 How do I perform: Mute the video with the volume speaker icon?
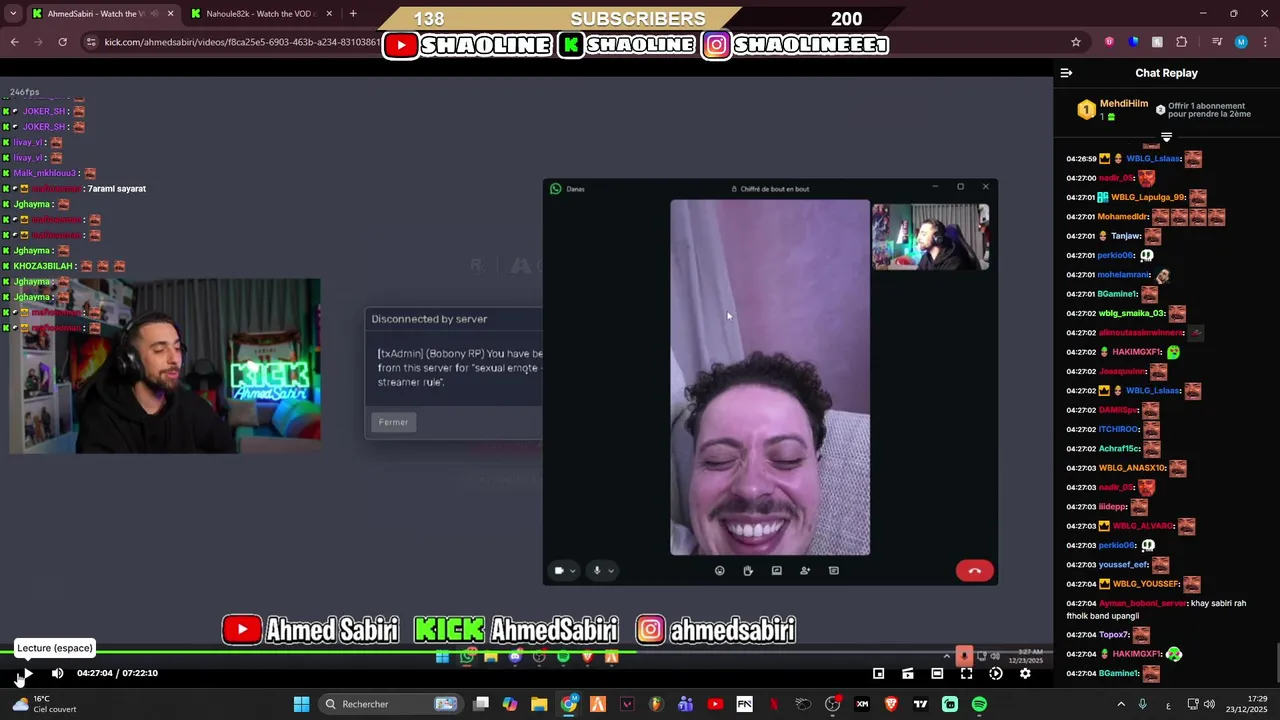(x=57, y=673)
